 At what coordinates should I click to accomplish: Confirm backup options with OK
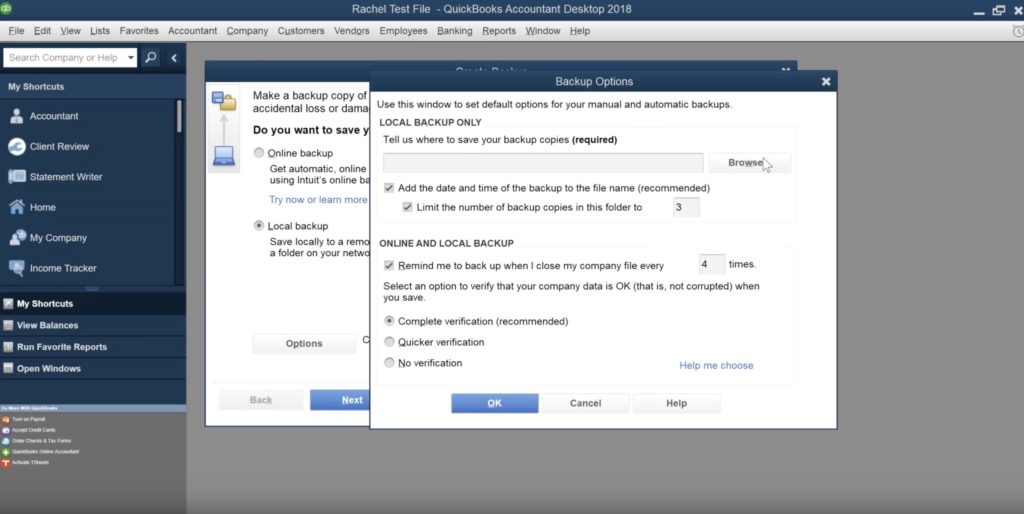pos(494,403)
